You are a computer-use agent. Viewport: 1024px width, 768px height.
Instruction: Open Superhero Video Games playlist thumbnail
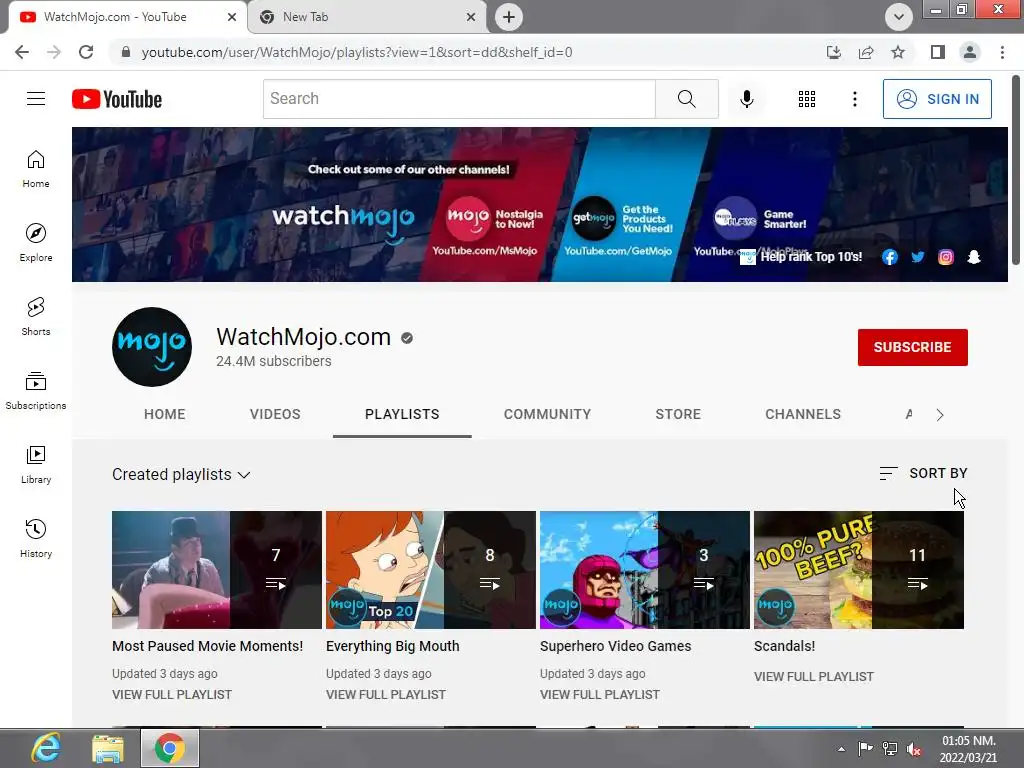645,569
